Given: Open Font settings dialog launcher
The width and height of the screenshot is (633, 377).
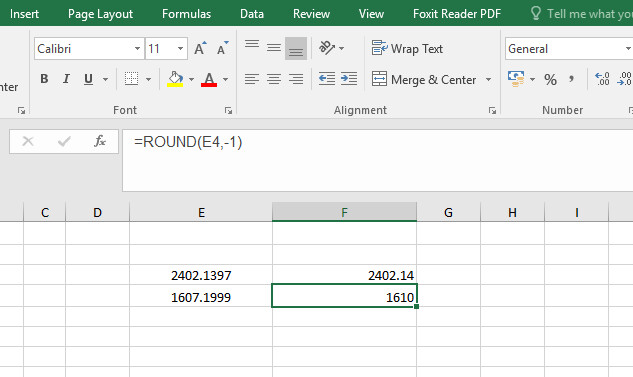Looking at the screenshot, I should [228, 111].
